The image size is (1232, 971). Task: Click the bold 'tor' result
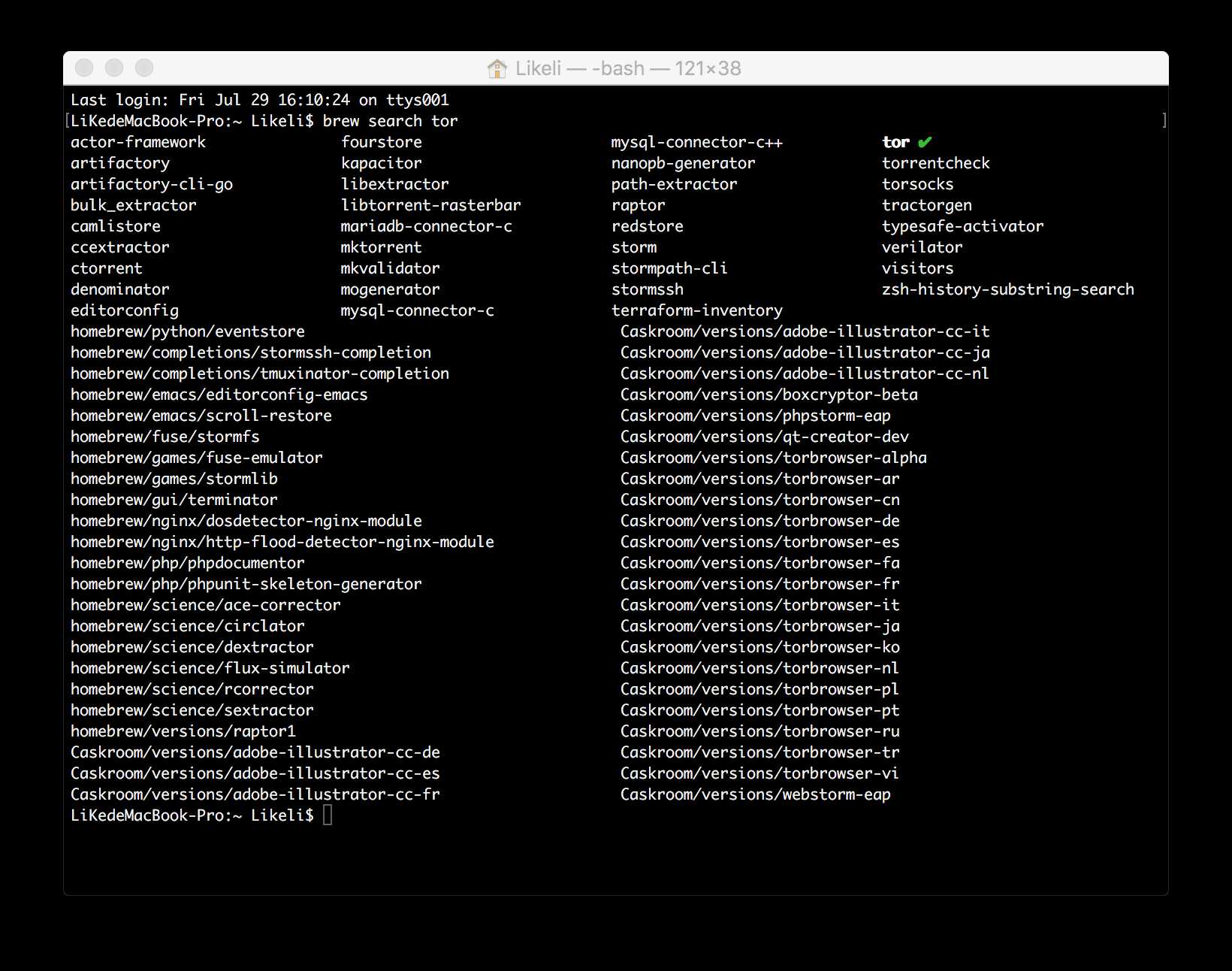(x=895, y=142)
